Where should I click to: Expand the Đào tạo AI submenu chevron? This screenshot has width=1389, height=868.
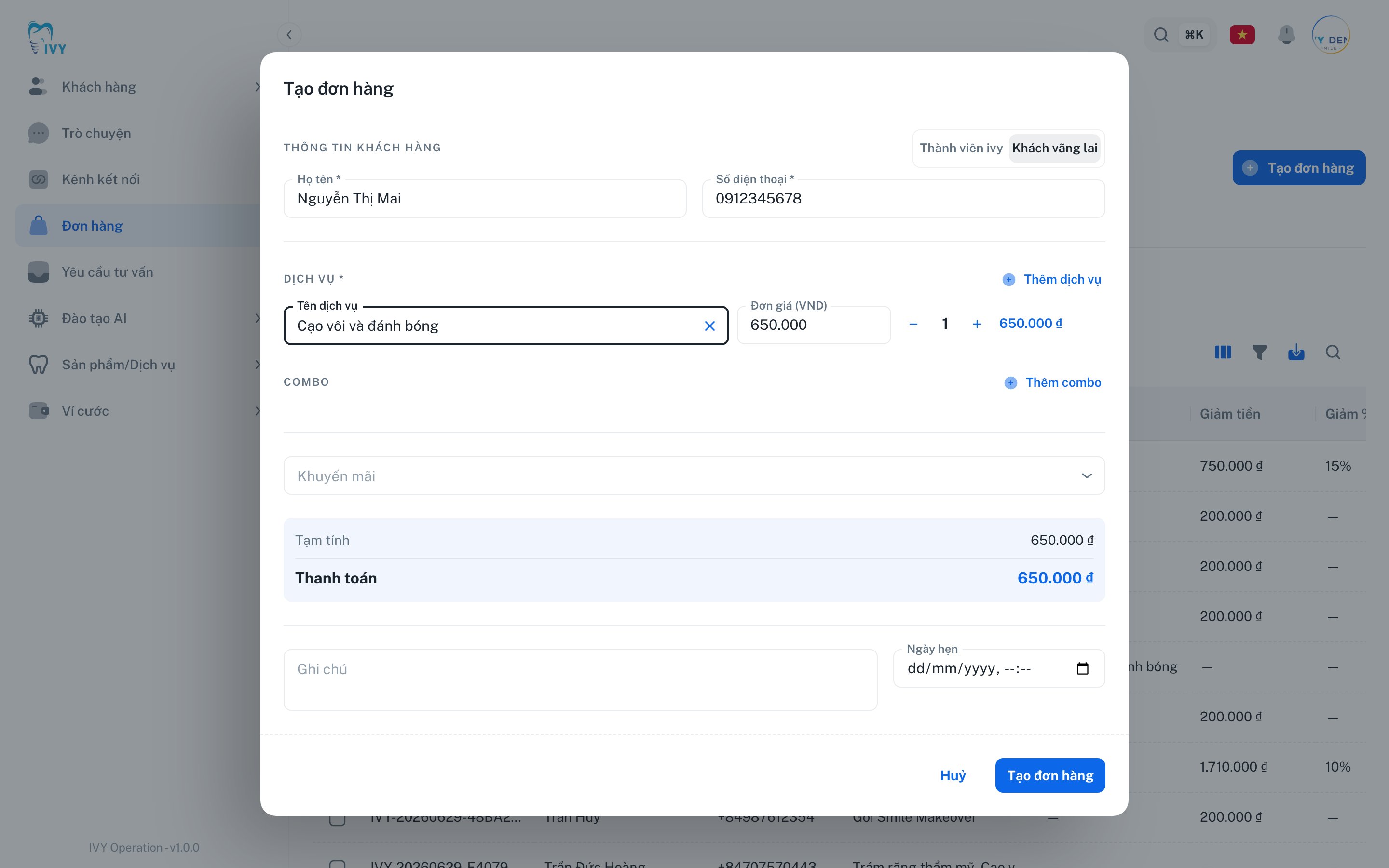pyautogui.click(x=257, y=319)
